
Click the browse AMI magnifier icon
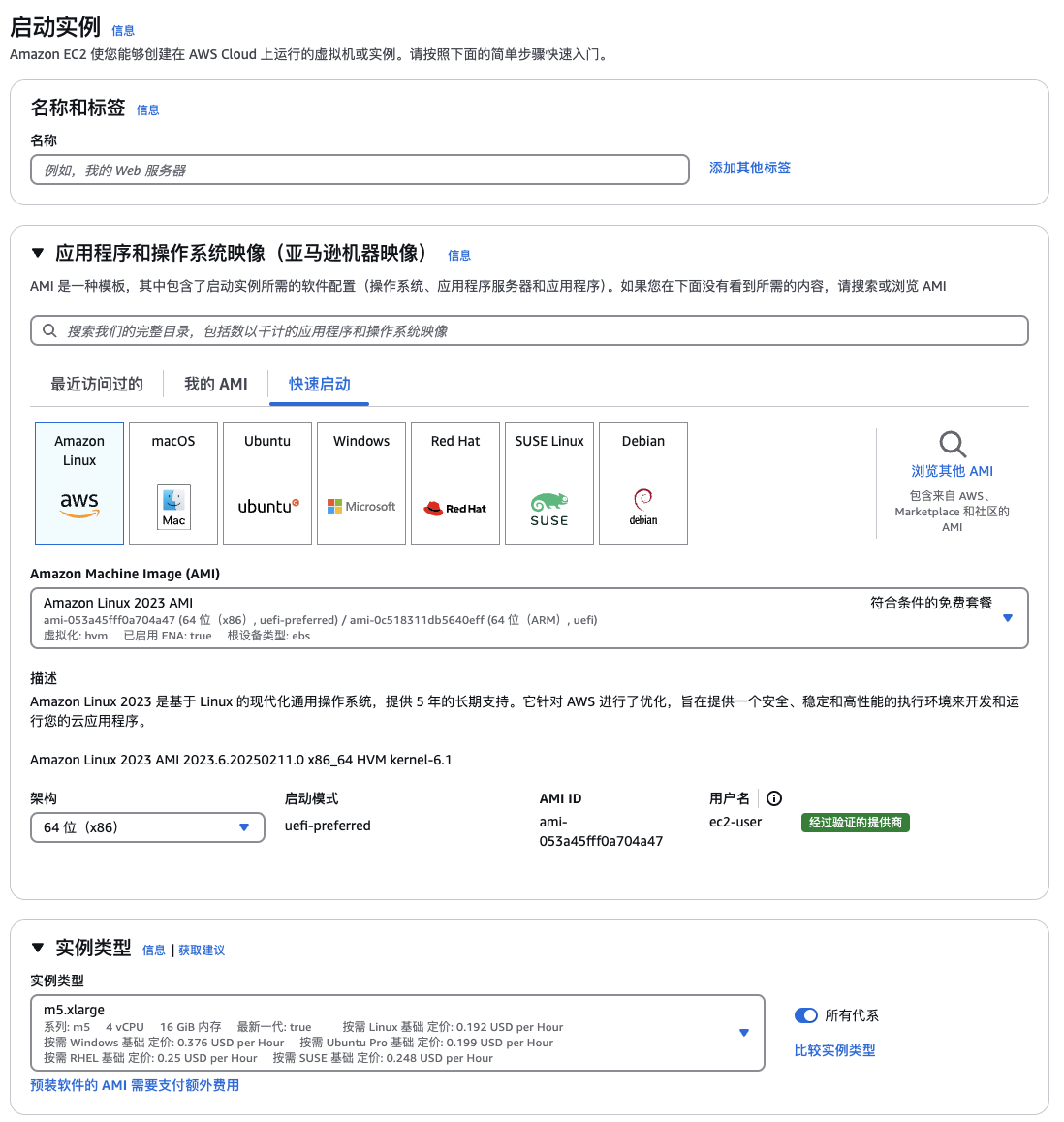[953, 445]
